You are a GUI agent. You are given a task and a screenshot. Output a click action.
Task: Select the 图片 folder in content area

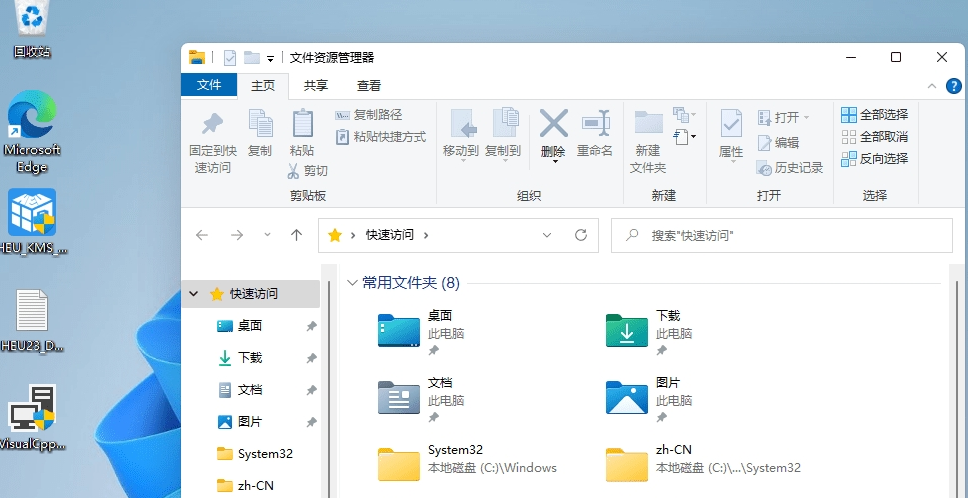[651, 400]
